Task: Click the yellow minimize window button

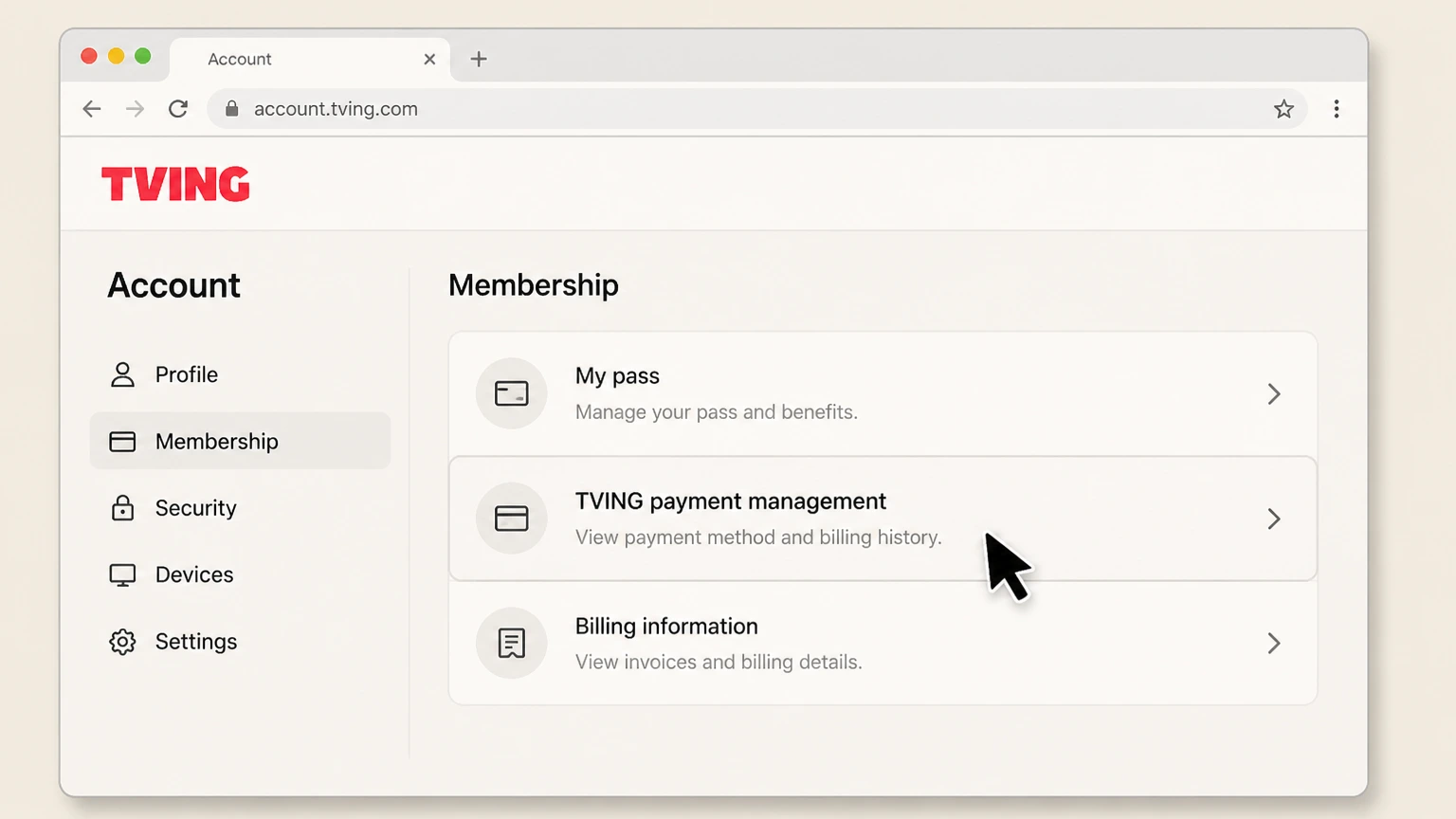Action: 116,56
